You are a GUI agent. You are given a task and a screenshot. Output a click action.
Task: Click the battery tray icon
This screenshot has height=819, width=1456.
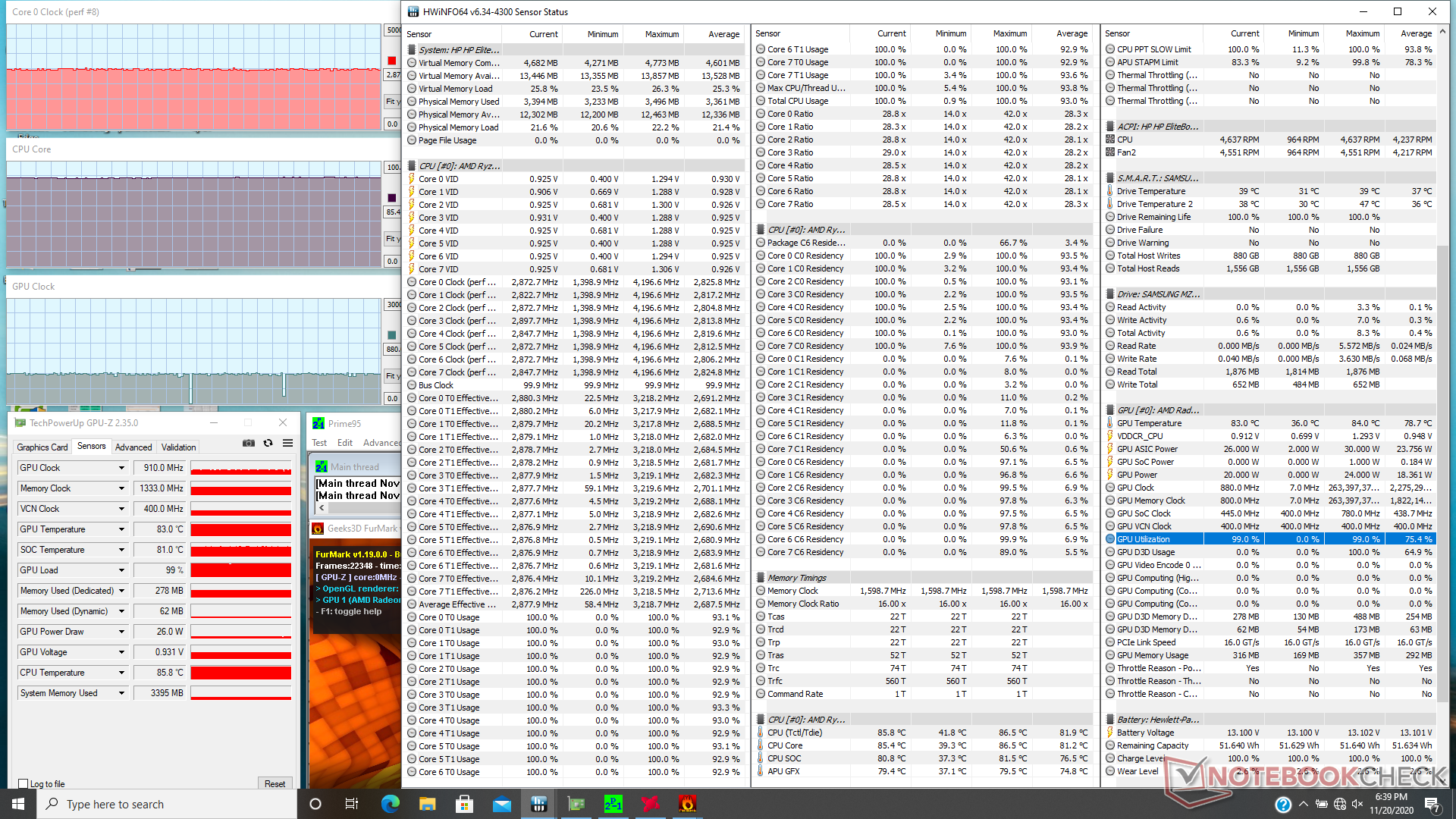(1321, 804)
